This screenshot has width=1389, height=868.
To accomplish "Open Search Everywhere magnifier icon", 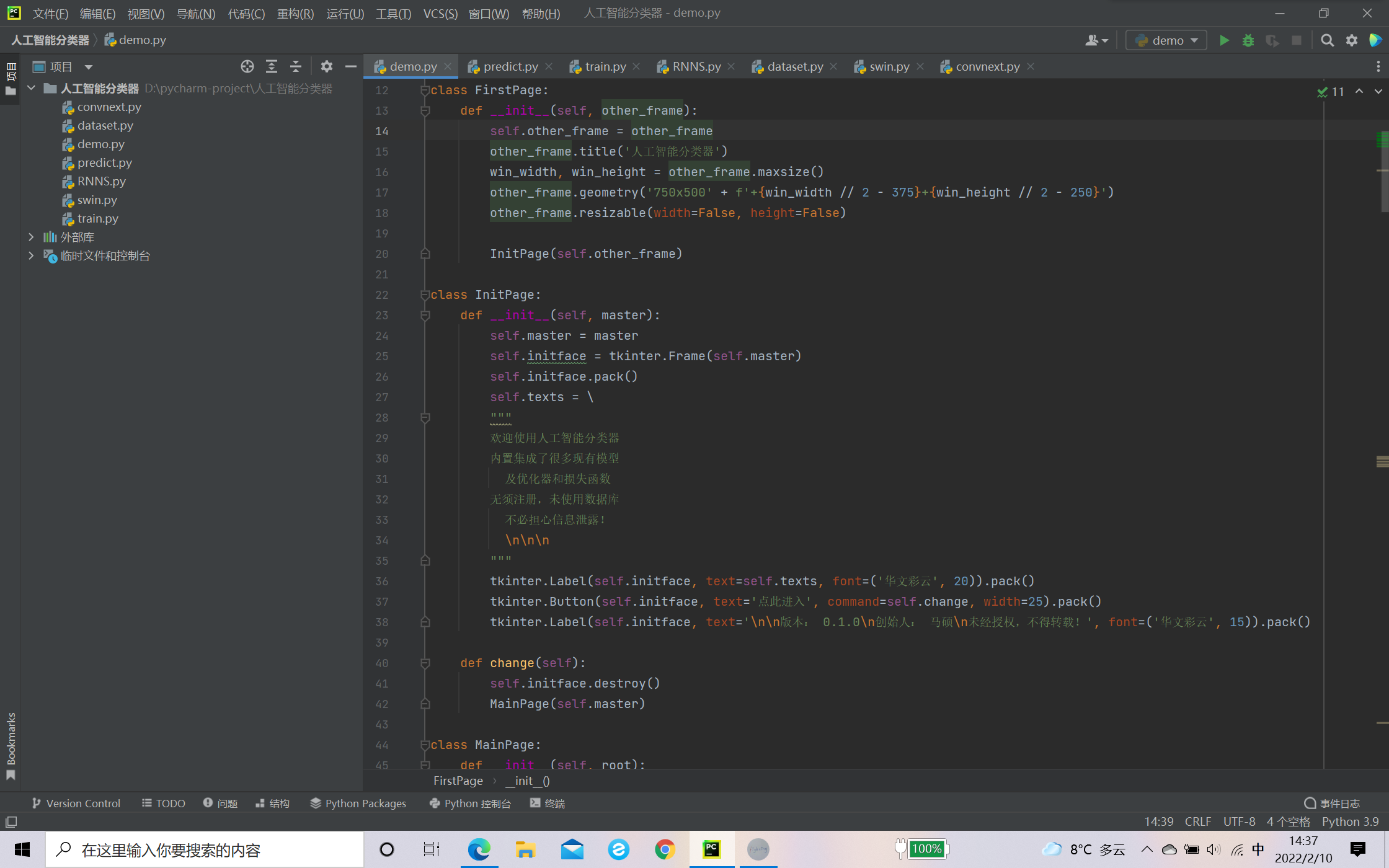I will [x=1327, y=40].
